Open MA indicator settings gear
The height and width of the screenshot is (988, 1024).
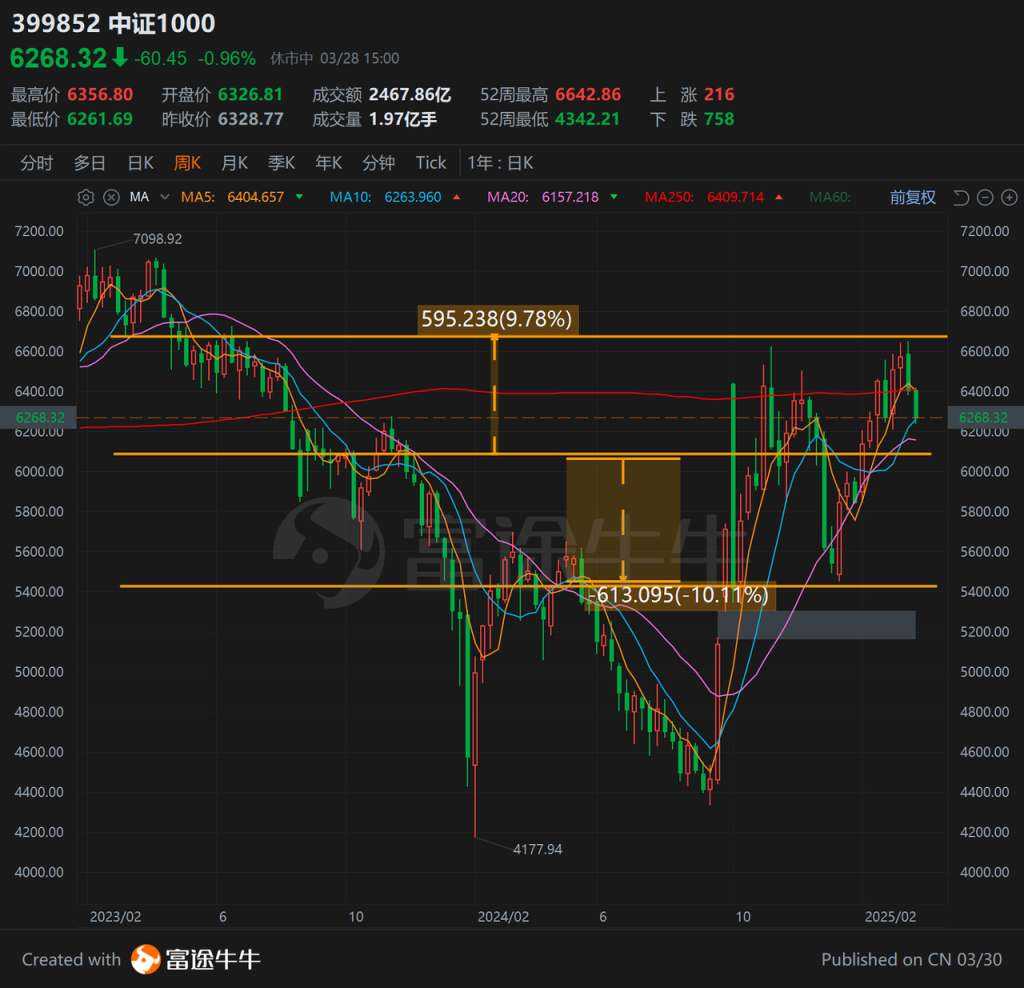click(86, 197)
